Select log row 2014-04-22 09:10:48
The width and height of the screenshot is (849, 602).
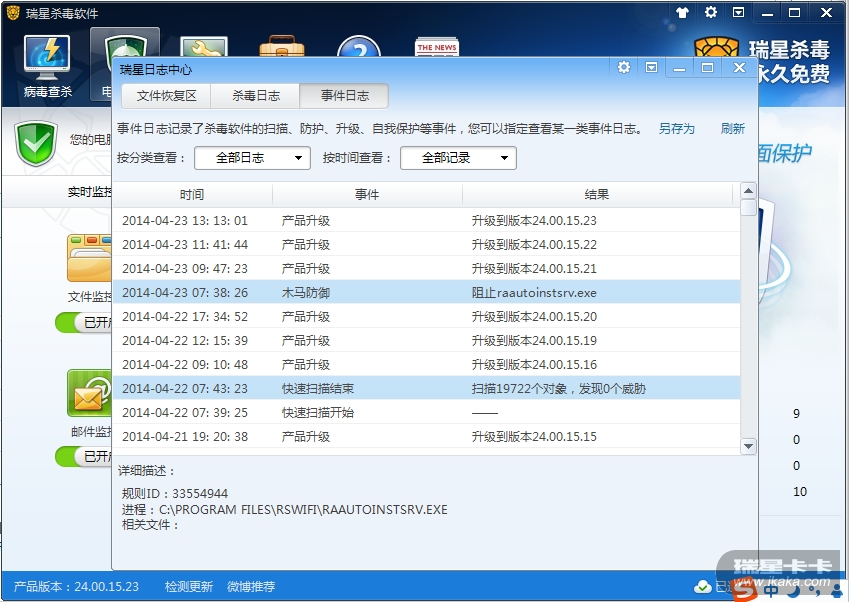coord(426,364)
